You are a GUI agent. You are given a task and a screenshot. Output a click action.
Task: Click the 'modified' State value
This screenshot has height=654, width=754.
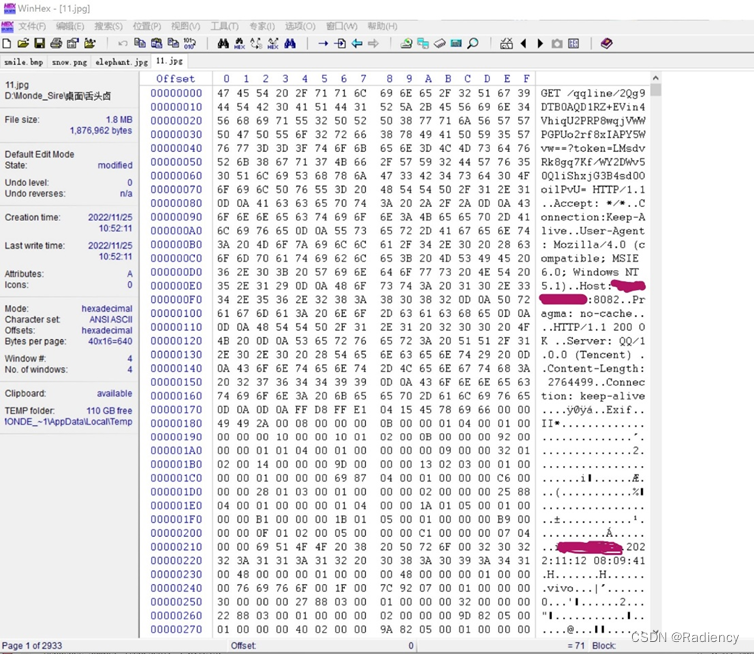point(115,165)
